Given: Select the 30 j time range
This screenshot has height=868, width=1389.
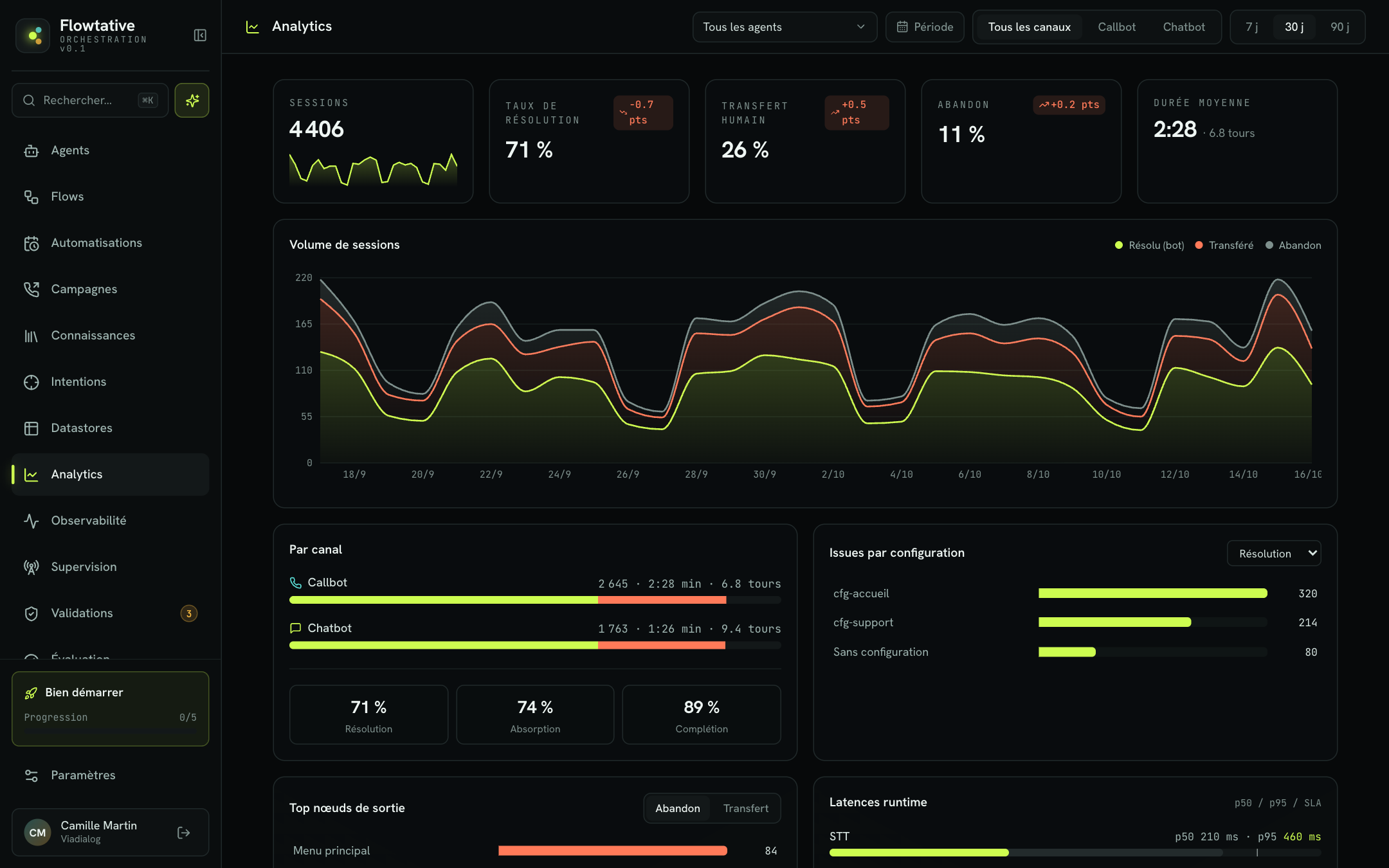Looking at the screenshot, I should [1294, 27].
